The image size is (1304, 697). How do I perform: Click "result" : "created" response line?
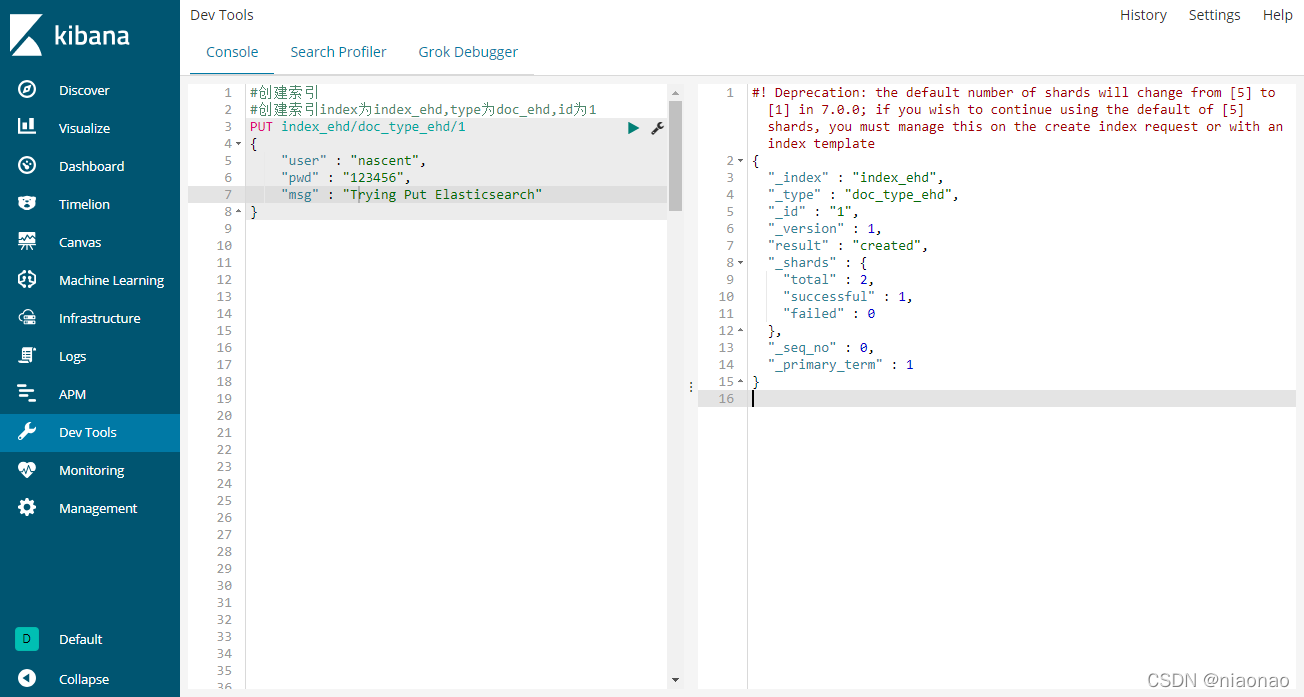(x=848, y=246)
